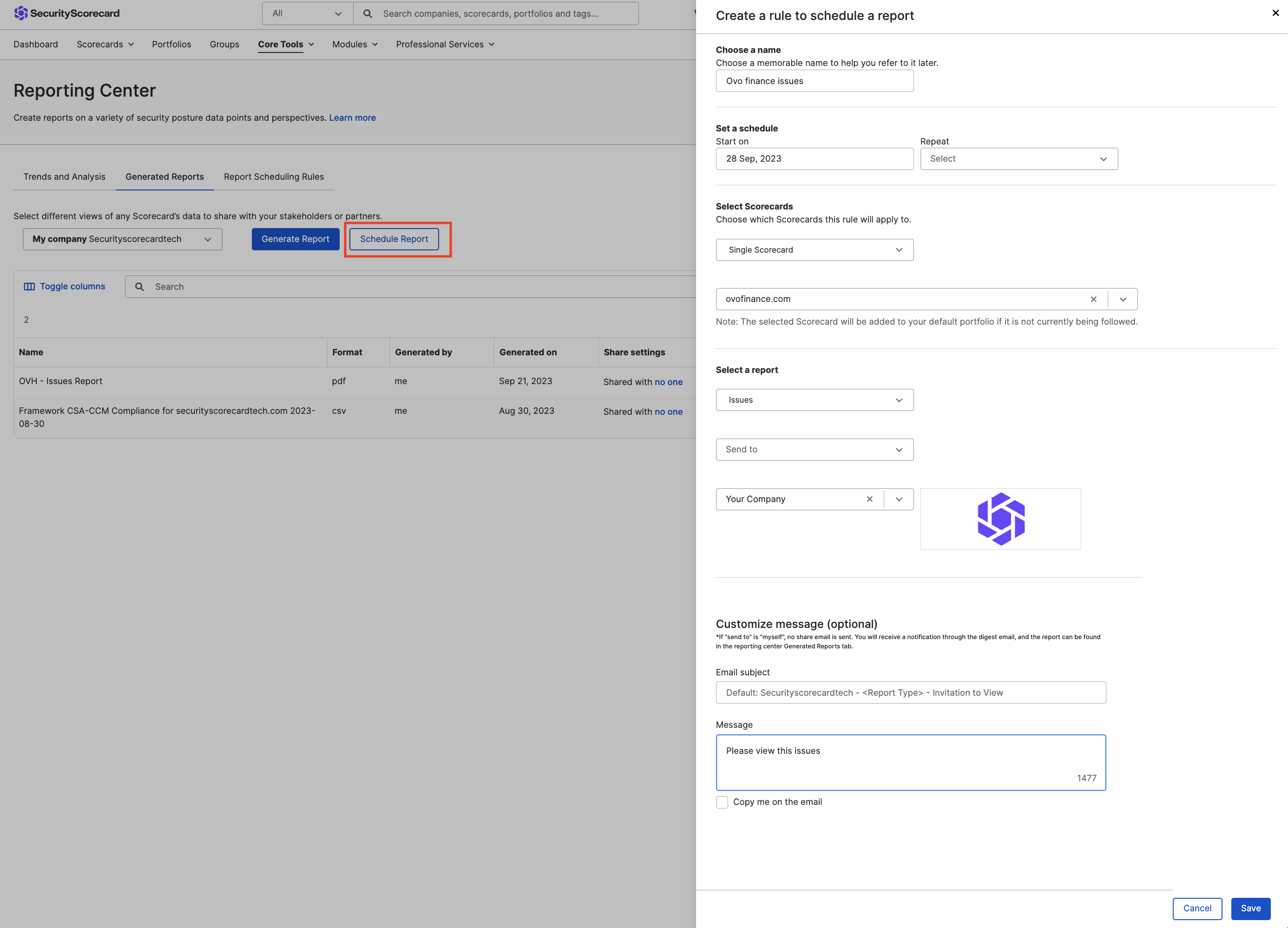This screenshot has width=1288, height=928.
Task: Expand the Professional Services menu
Action: point(445,44)
